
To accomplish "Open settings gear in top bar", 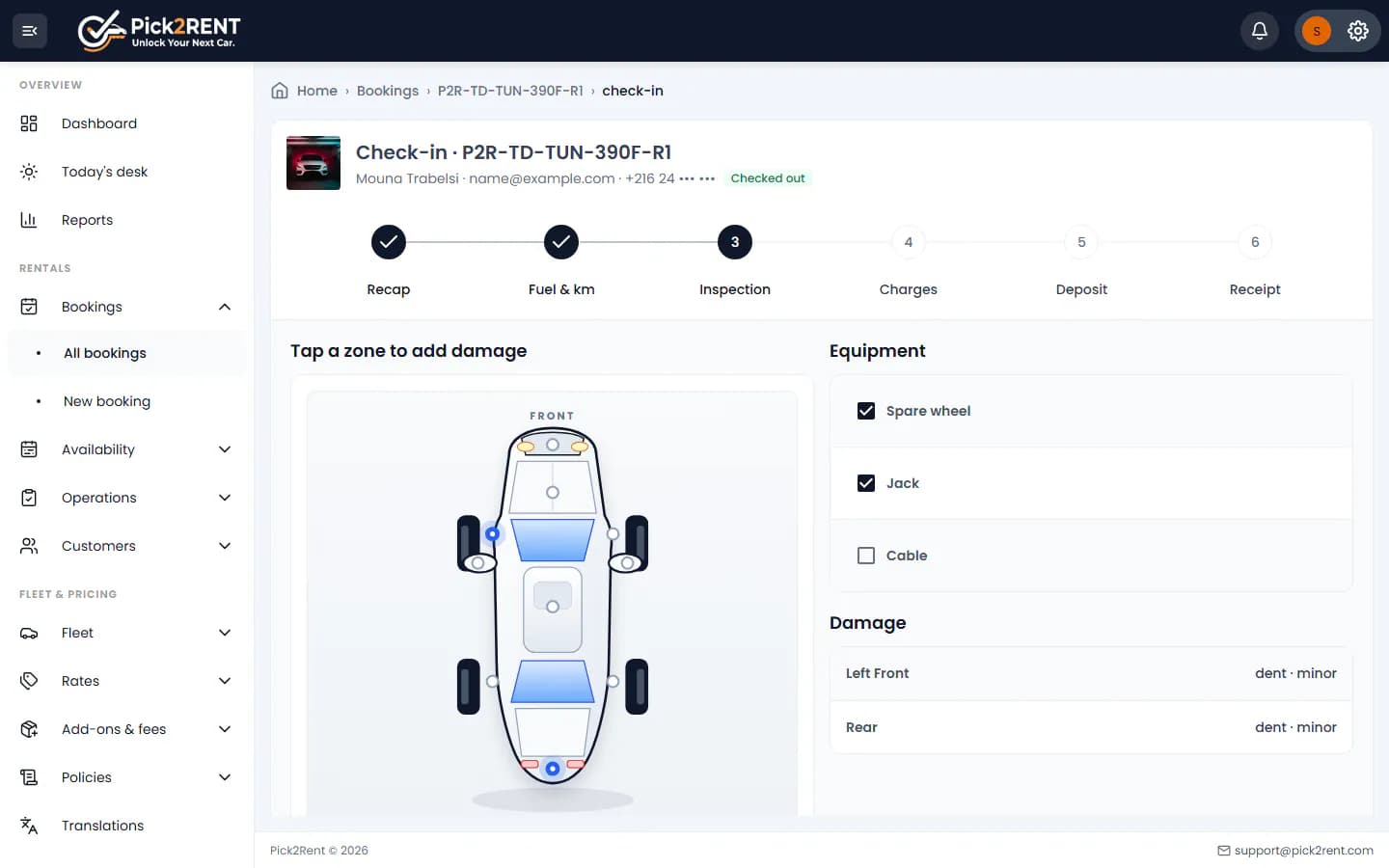I will click(x=1358, y=31).
